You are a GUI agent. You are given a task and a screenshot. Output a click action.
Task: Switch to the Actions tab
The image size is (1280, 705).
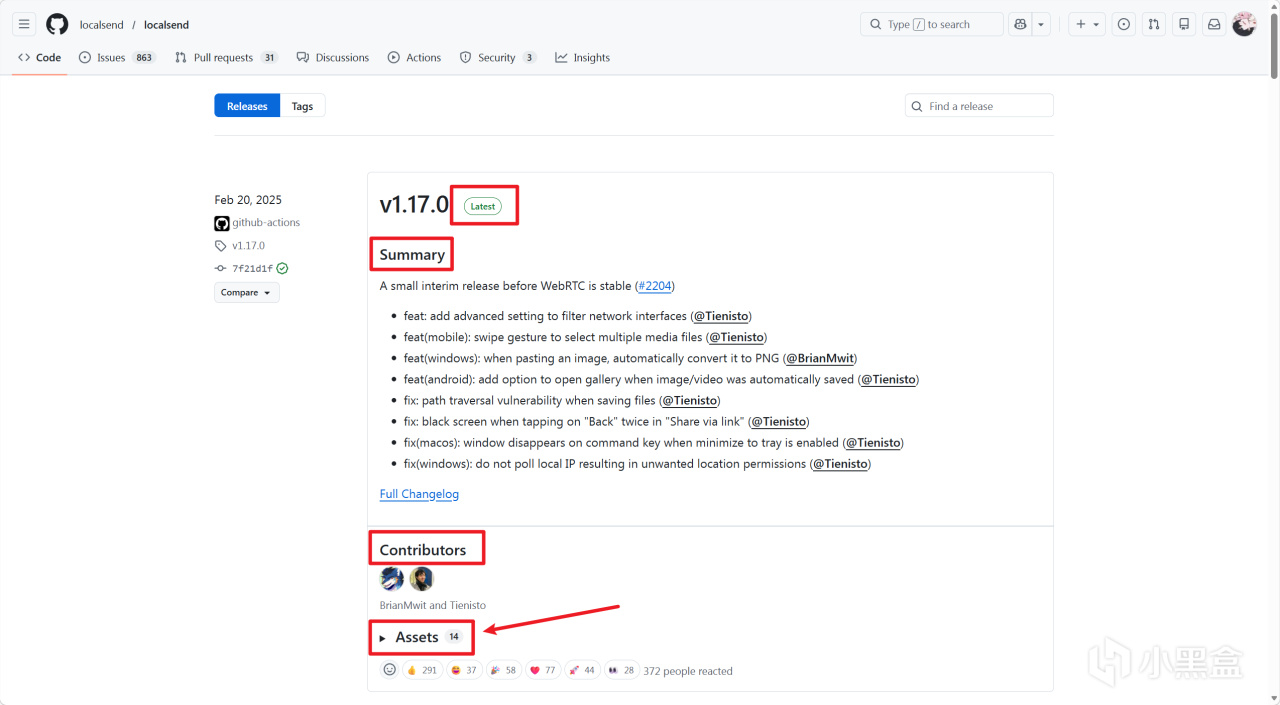[414, 58]
